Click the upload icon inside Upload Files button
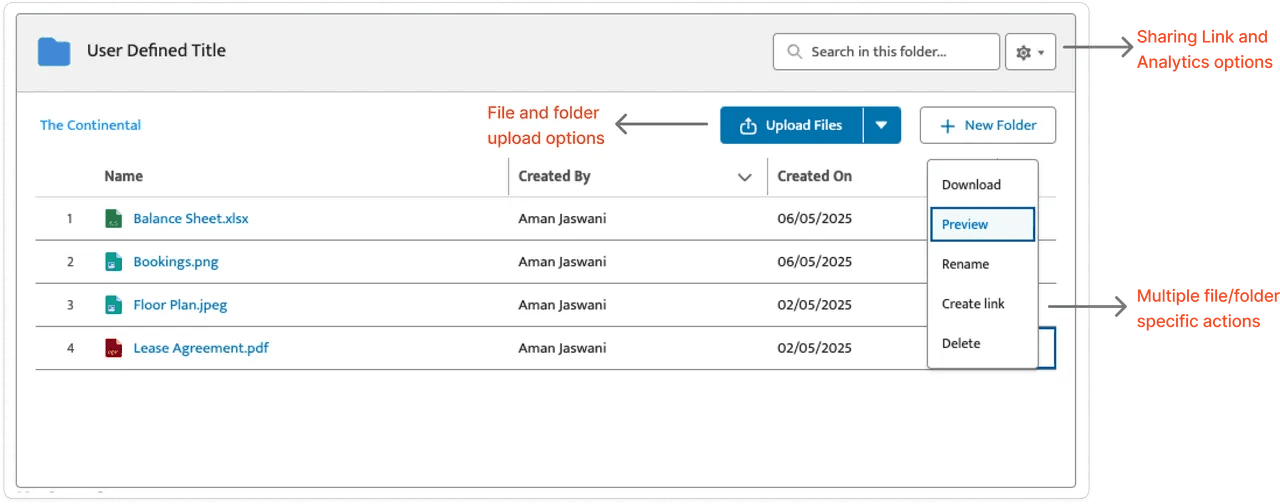The height and width of the screenshot is (504, 1280). click(748, 126)
